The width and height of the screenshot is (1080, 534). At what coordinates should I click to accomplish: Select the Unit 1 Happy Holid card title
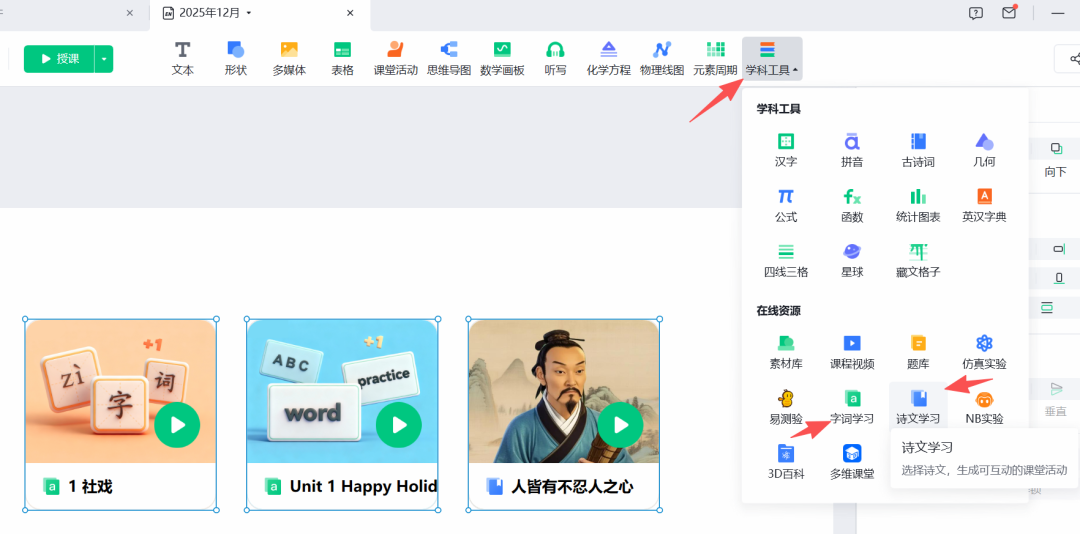click(x=363, y=487)
